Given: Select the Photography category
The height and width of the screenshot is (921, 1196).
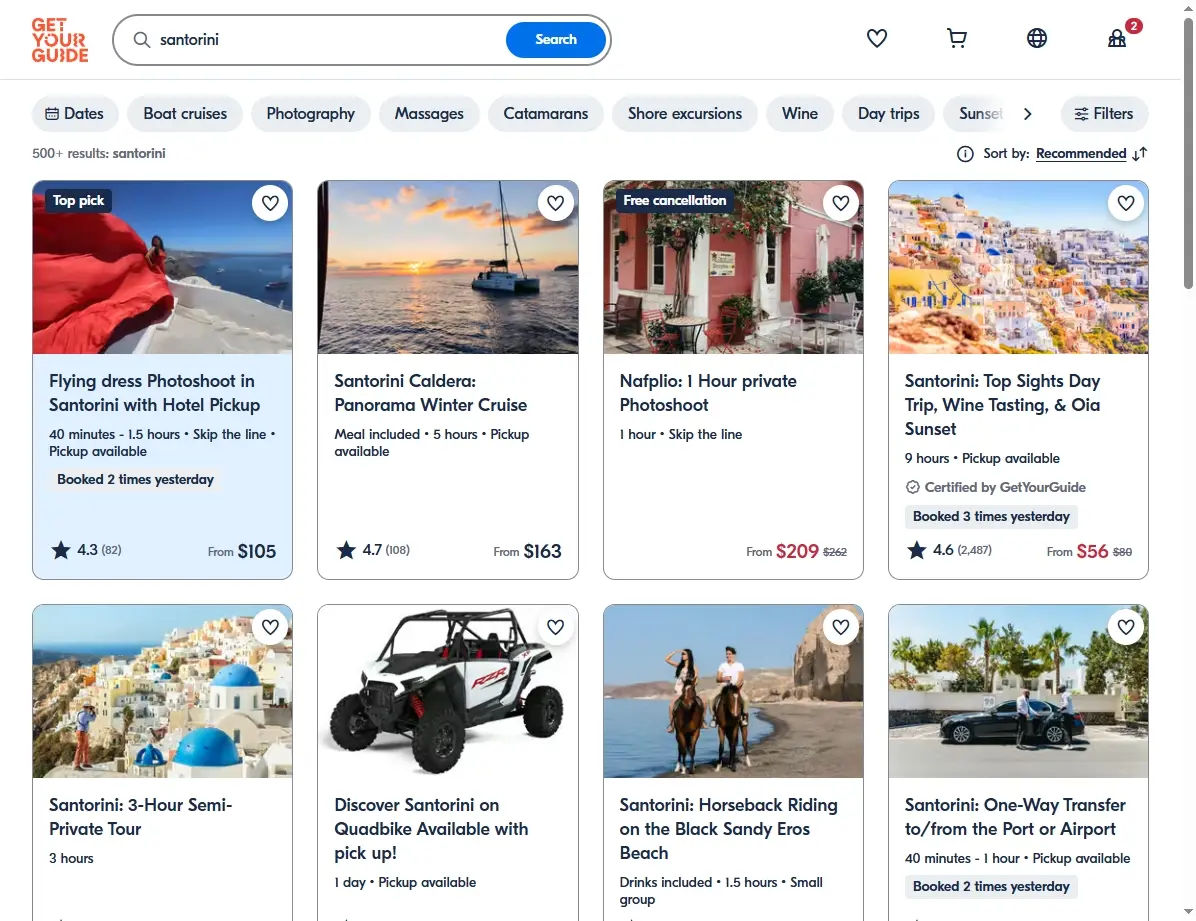Looking at the screenshot, I should (310, 114).
